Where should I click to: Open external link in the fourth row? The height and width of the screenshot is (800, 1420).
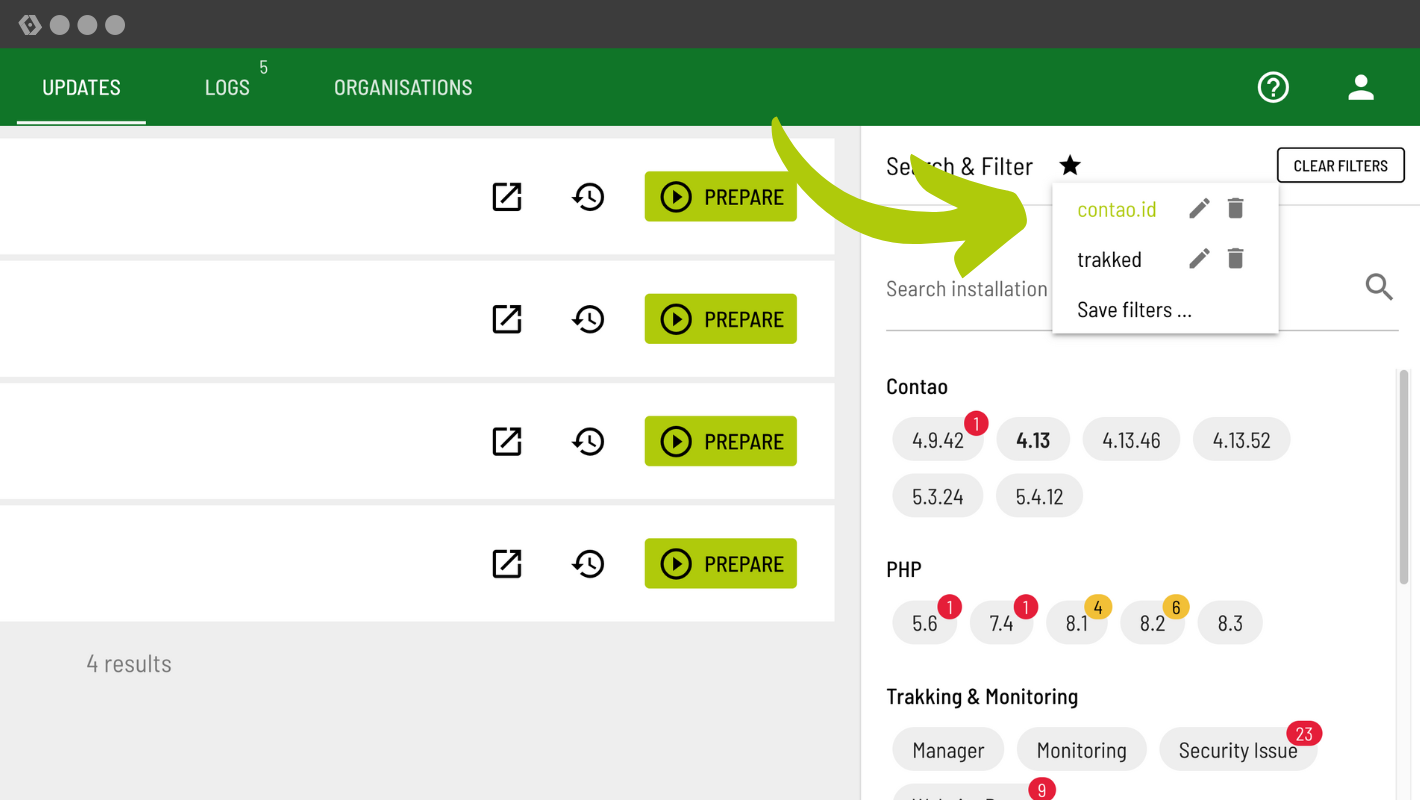pyautogui.click(x=507, y=564)
